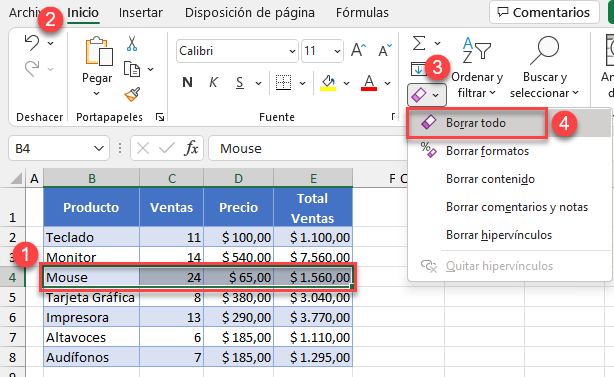Click the Undo arrow icon
This screenshot has height=377, width=614.
pos(32,43)
